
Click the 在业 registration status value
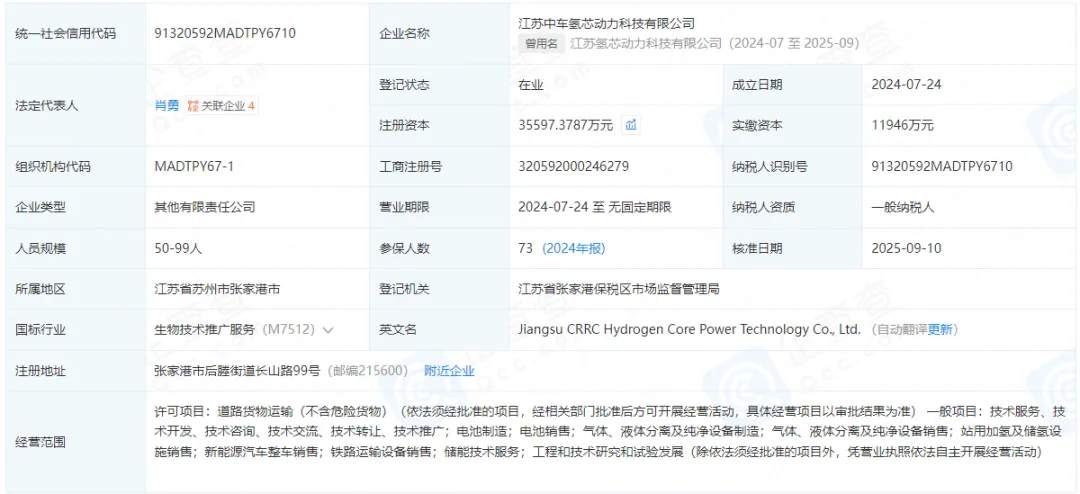[x=531, y=85]
